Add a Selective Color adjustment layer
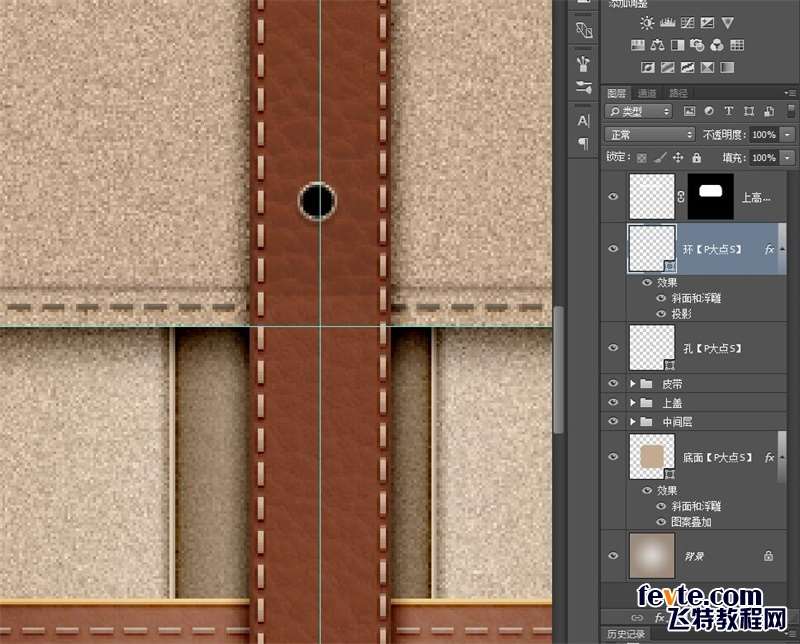Screen dimensions: 800x644 tap(707, 67)
